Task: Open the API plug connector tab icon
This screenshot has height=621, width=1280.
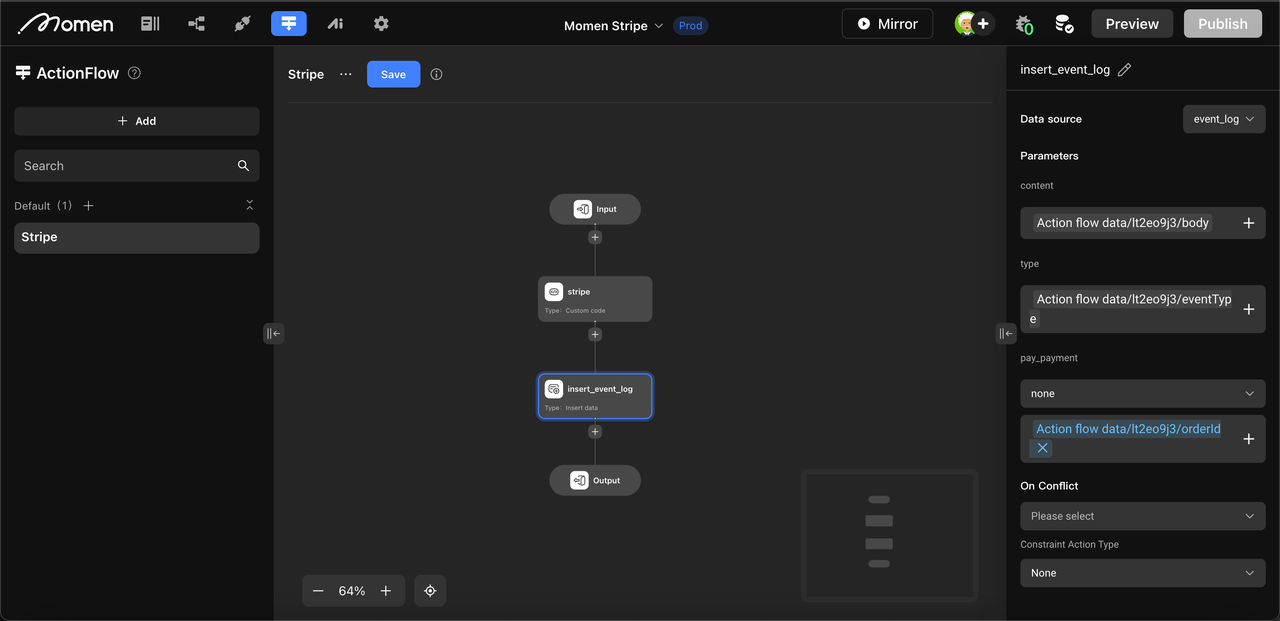Action: pos(242,23)
